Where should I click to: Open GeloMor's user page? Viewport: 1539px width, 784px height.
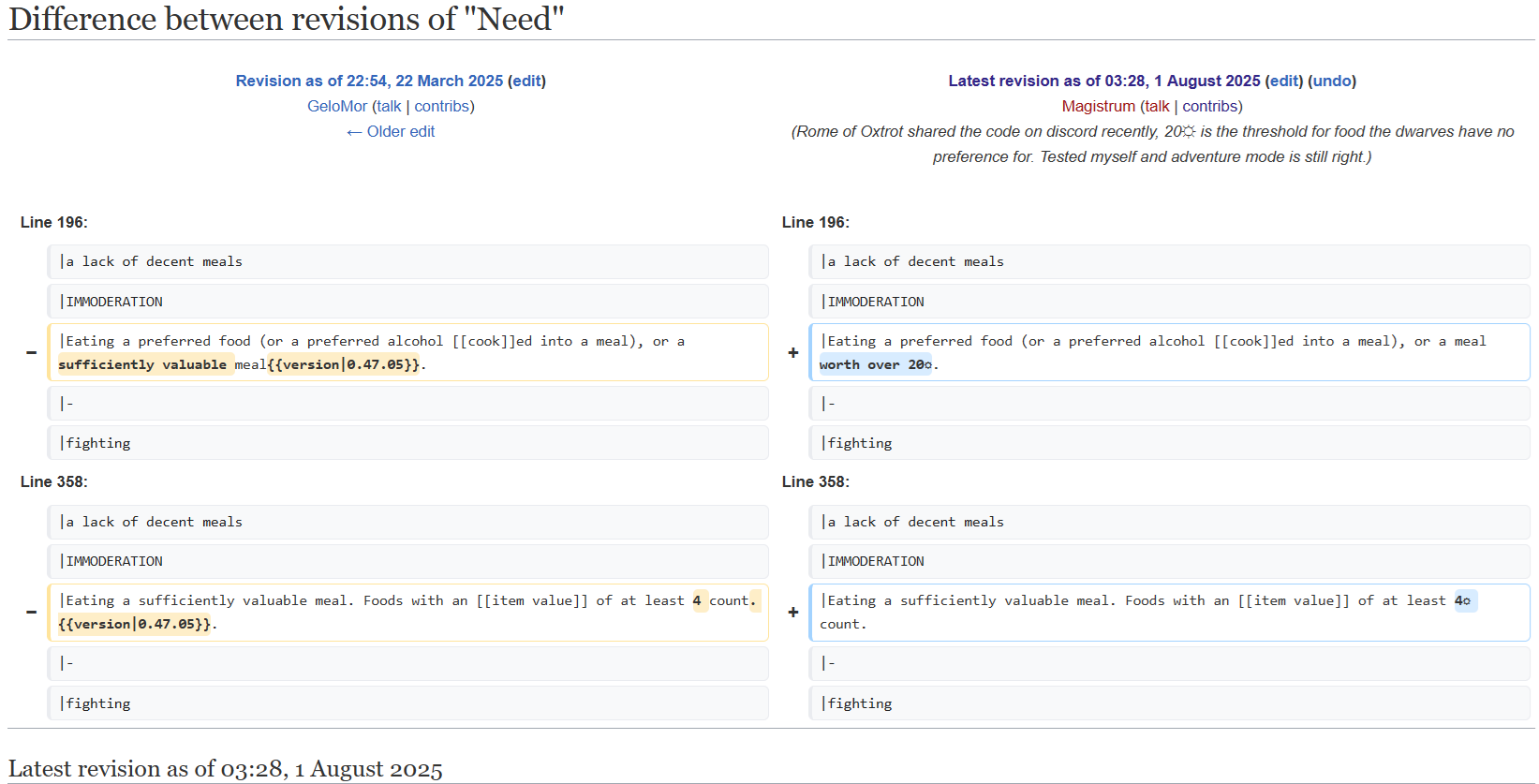[337, 106]
